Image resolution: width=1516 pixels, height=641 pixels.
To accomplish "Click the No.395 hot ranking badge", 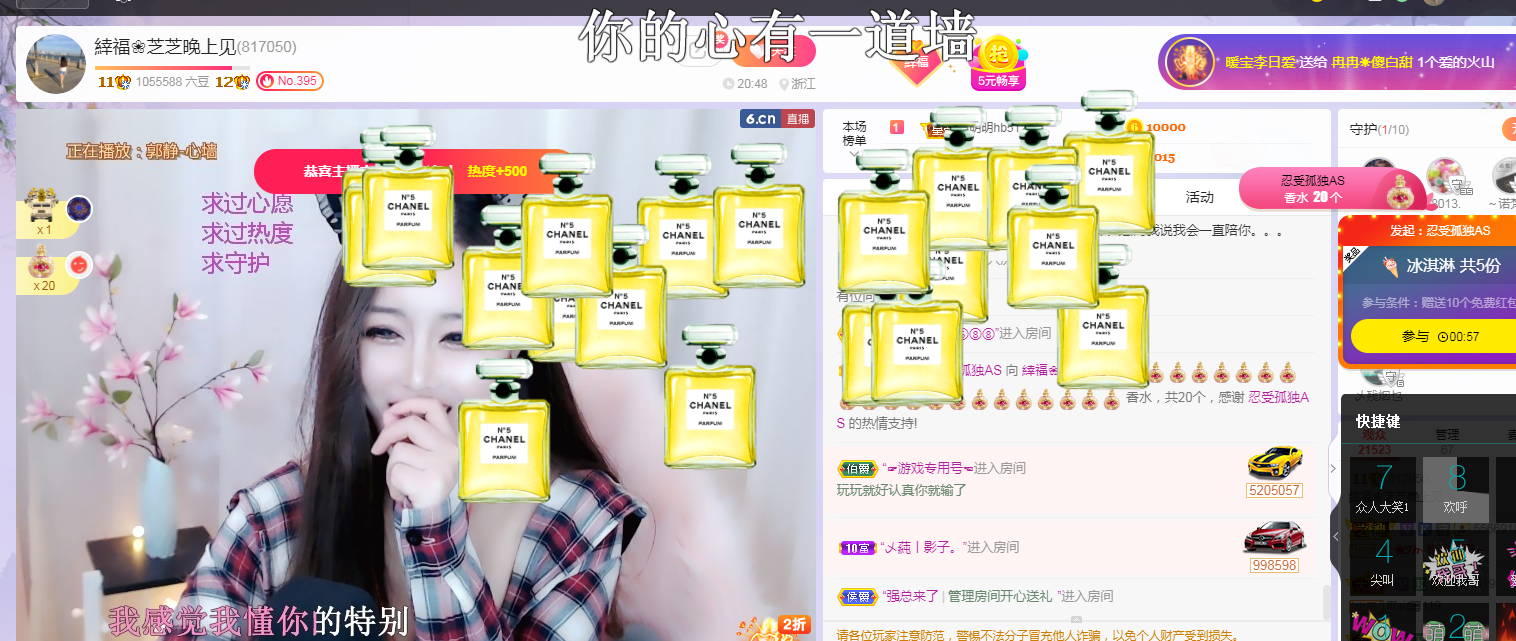I will [x=290, y=81].
